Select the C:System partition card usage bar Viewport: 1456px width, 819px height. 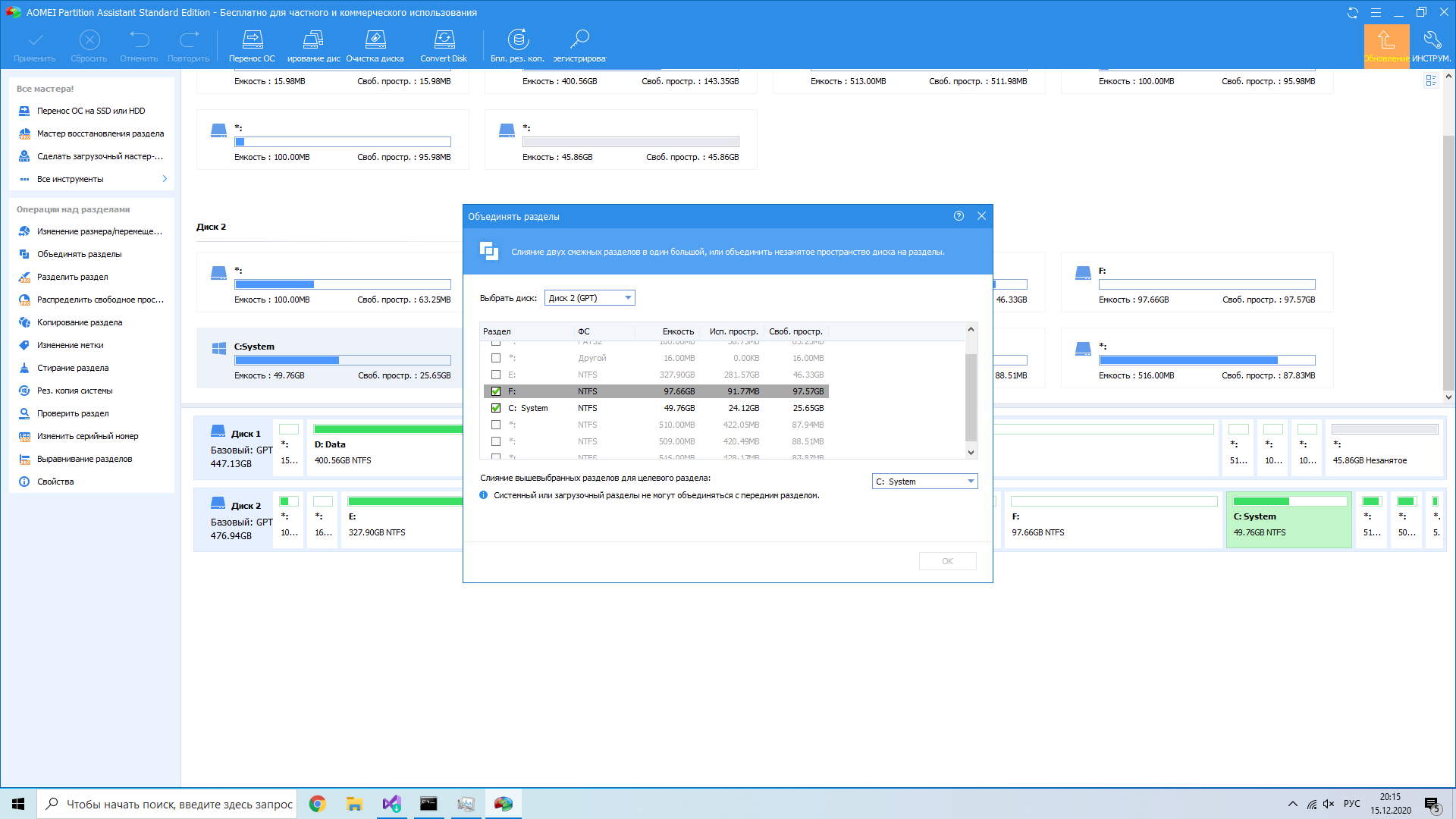(x=342, y=361)
